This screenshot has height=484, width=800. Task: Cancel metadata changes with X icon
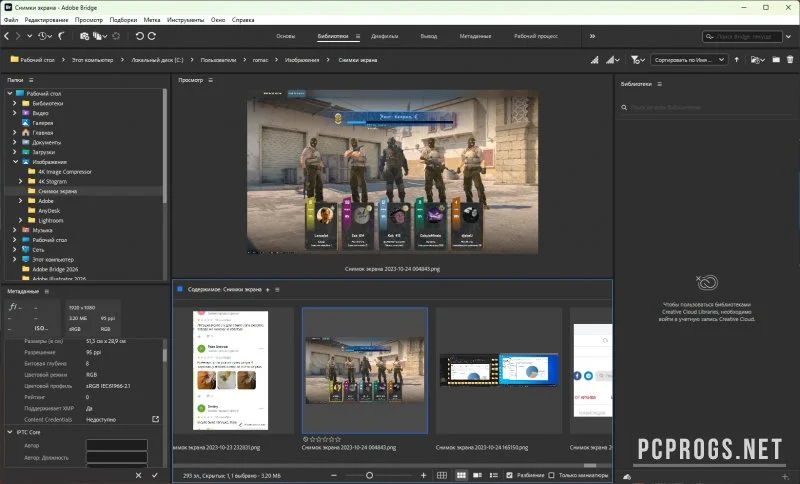(138, 475)
